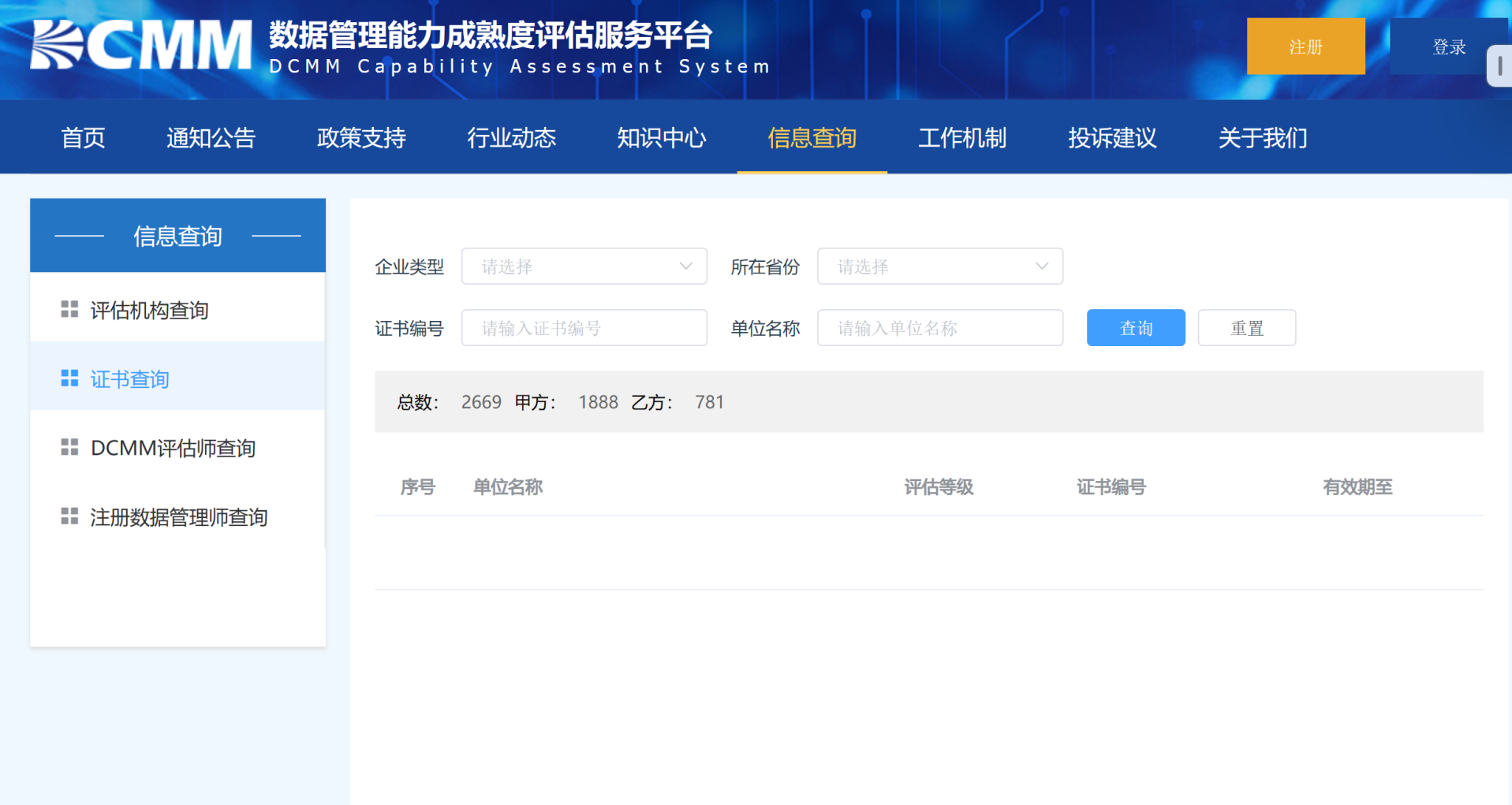Click the 乙方 count 781
Image resolution: width=1512 pixels, height=805 pixels.
[709, 402]
